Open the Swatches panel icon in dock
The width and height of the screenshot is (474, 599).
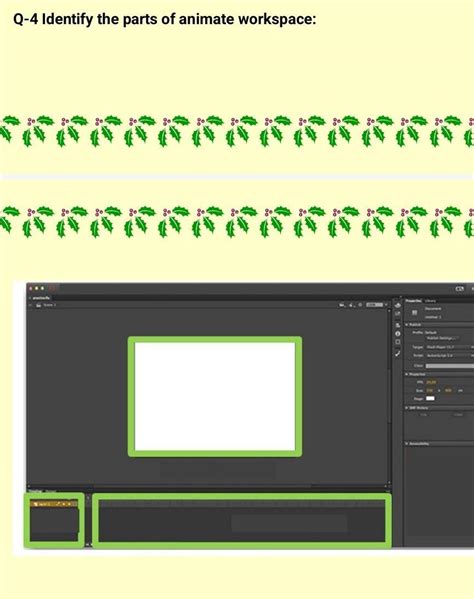tap(398, 314)
